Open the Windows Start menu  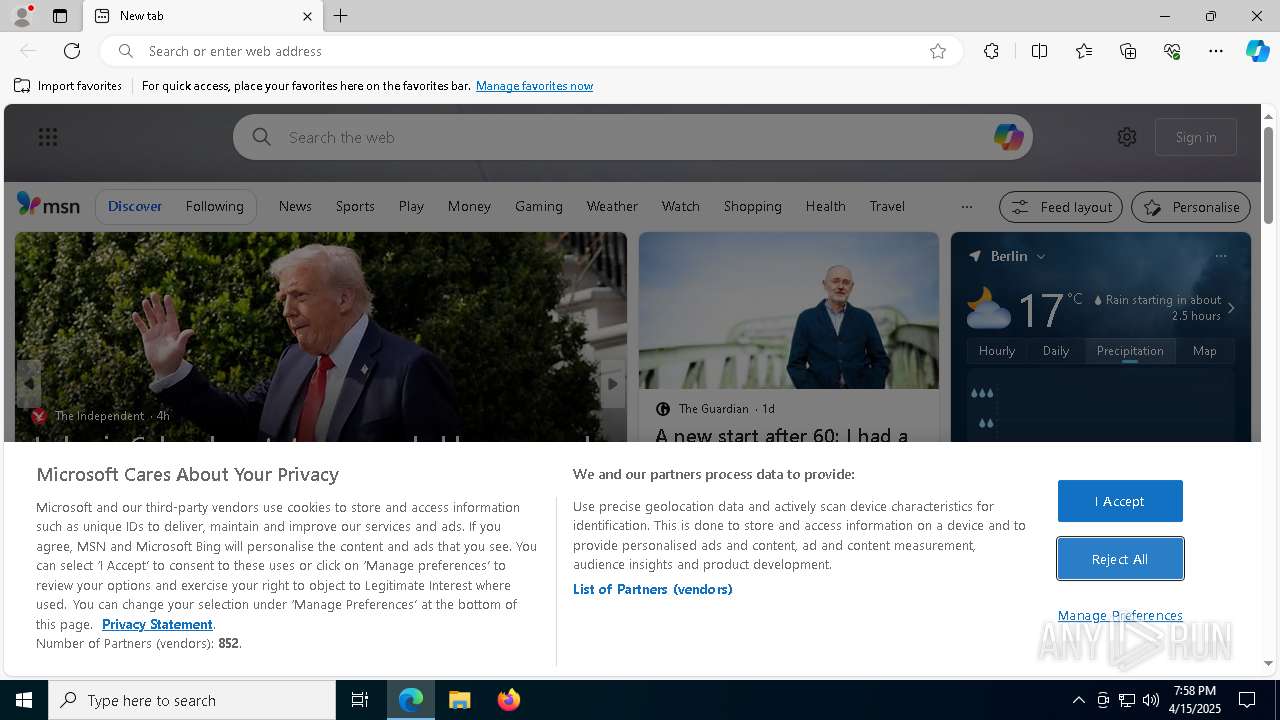(x=24, y=700)
